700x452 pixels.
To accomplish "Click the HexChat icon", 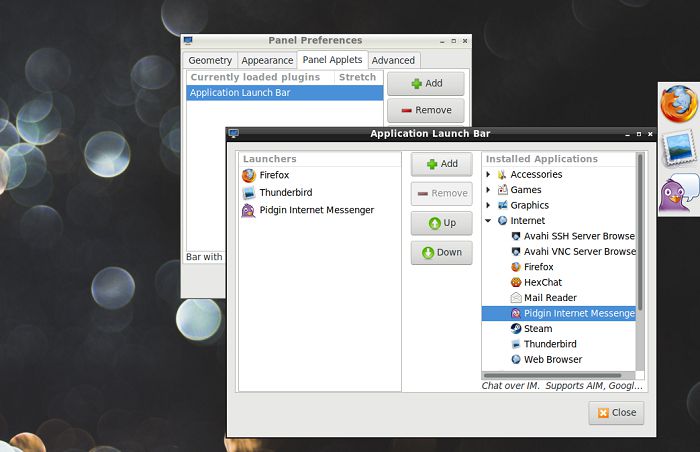I will 516,282.
